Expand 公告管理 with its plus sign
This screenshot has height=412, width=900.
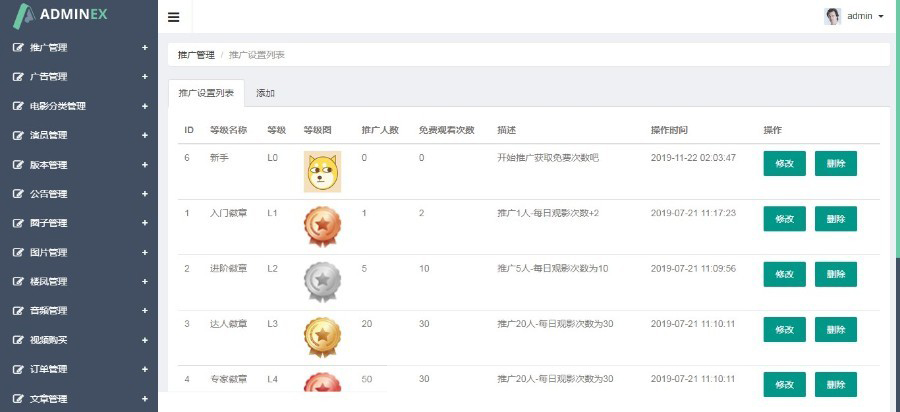click(x=145, y=194)
